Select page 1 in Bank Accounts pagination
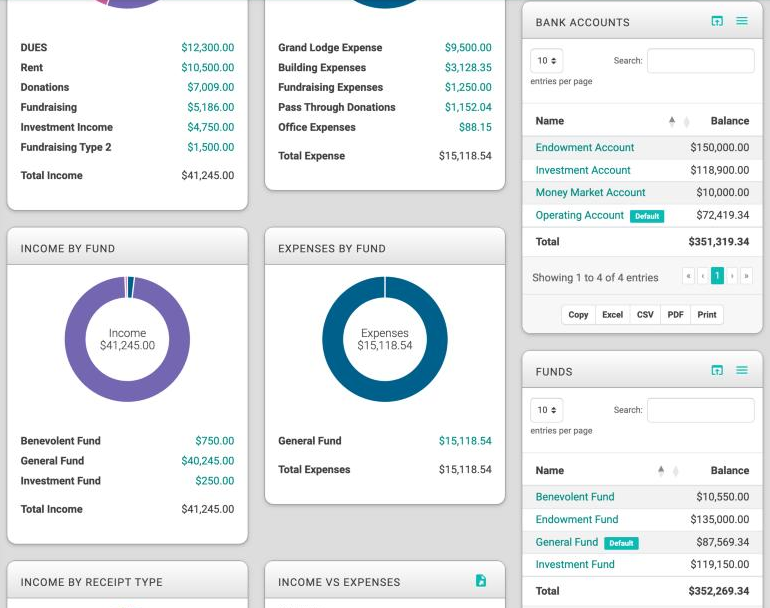770x608 pixels. [717, 276]
